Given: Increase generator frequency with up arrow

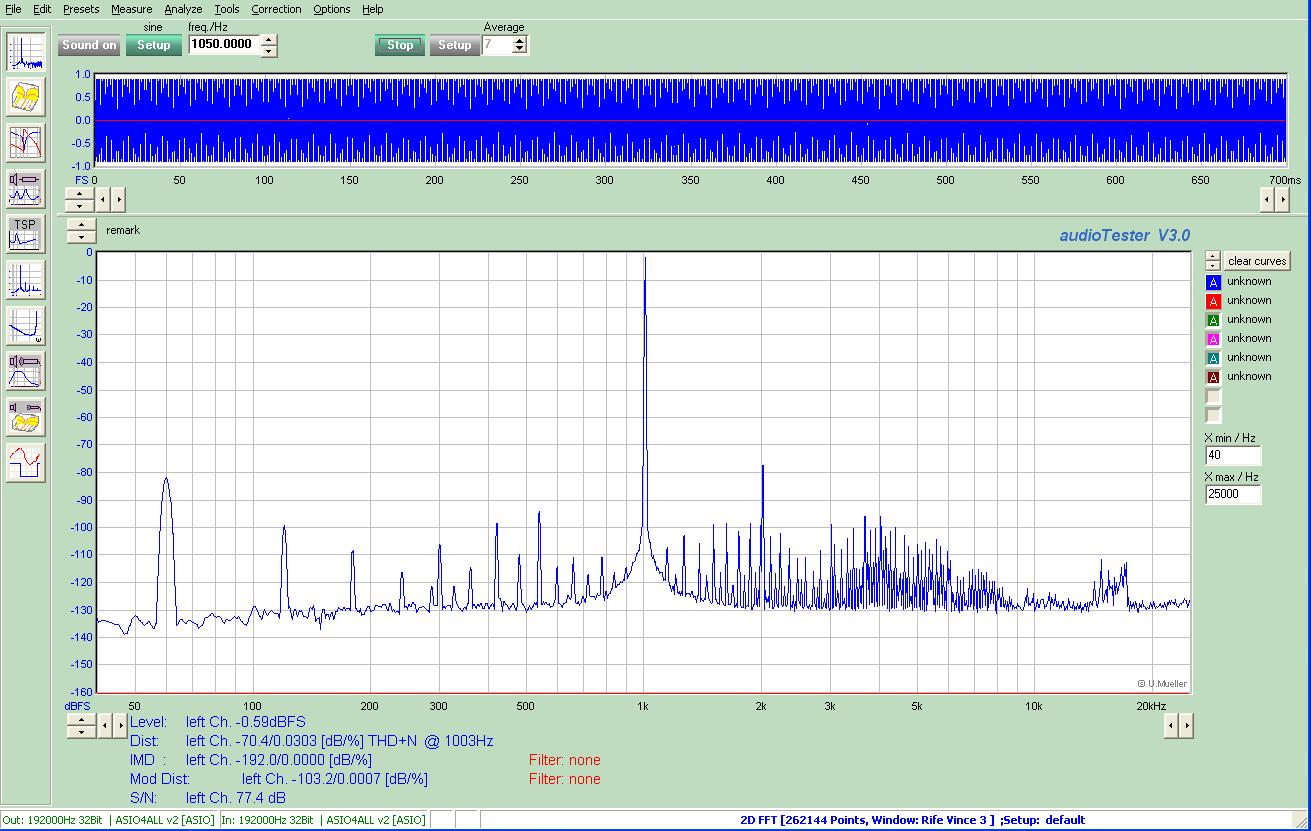Looking at the screenshot, I should [269, 40].
